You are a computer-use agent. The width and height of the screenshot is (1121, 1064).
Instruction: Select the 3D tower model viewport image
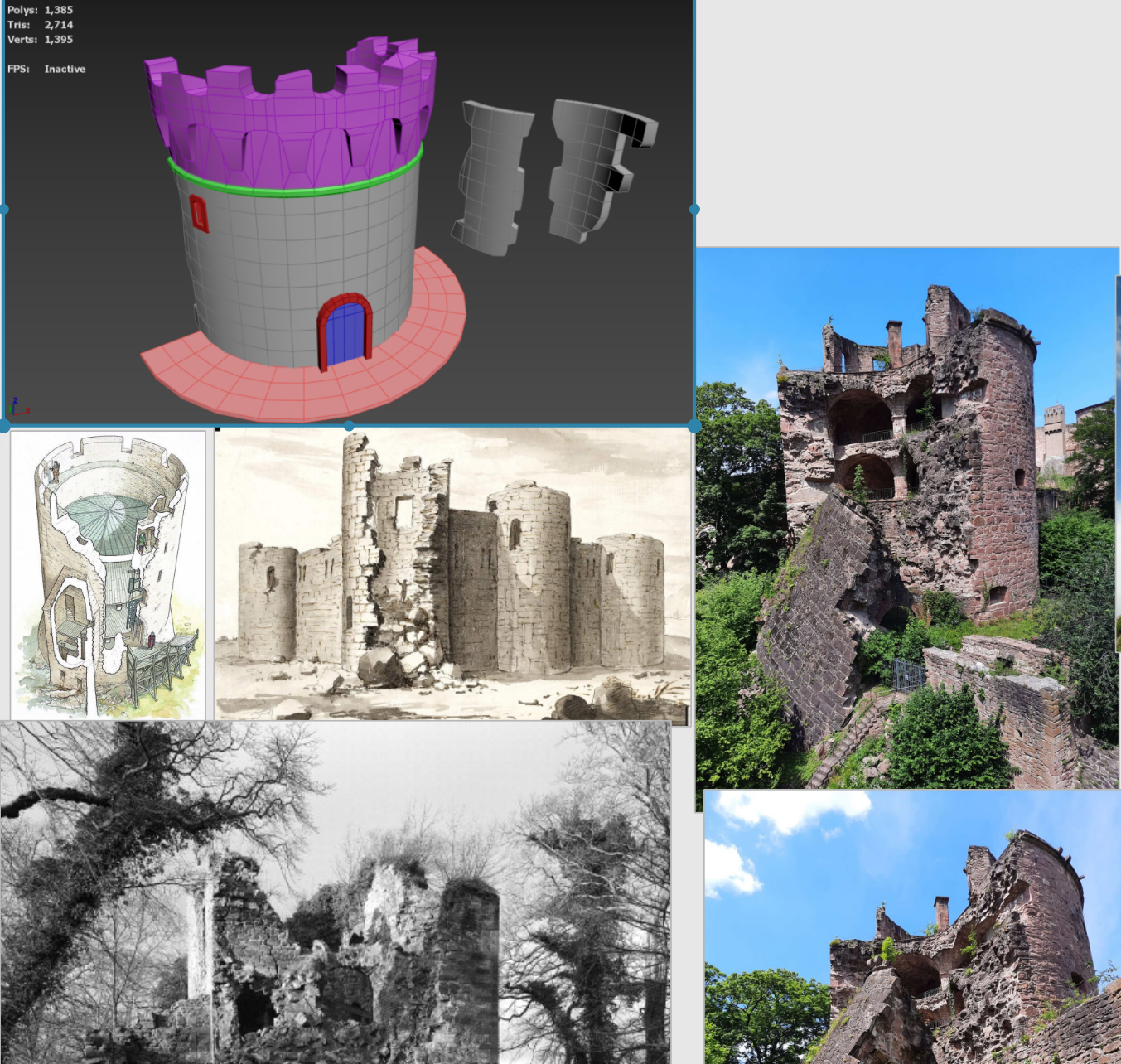pos(348,212)
